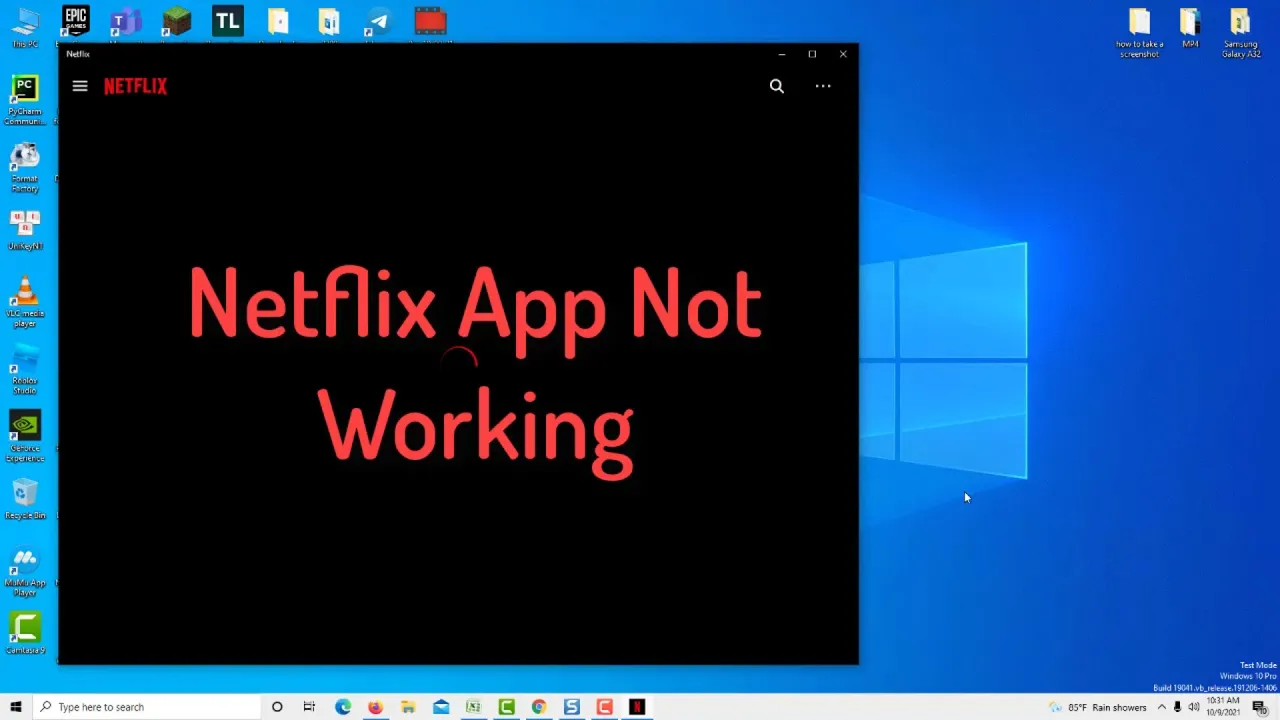Click microphone icon in system tray
The image size is (1280, 720).
[x=1177, y=707]
